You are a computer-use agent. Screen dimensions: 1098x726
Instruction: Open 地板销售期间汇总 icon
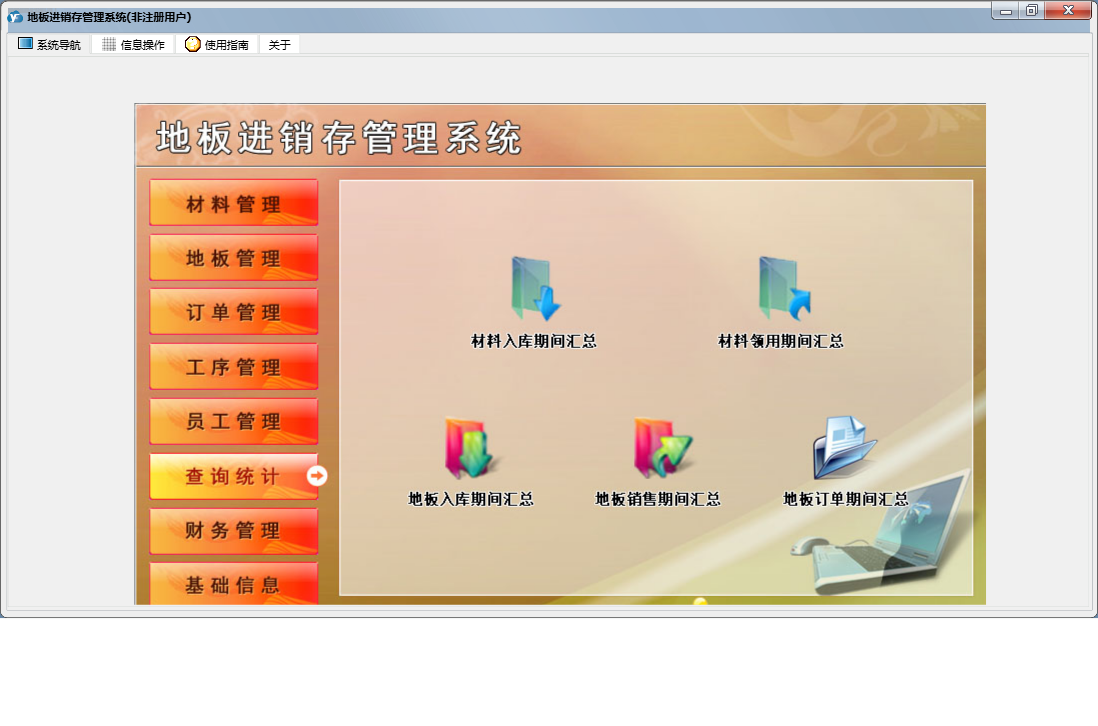662,448
